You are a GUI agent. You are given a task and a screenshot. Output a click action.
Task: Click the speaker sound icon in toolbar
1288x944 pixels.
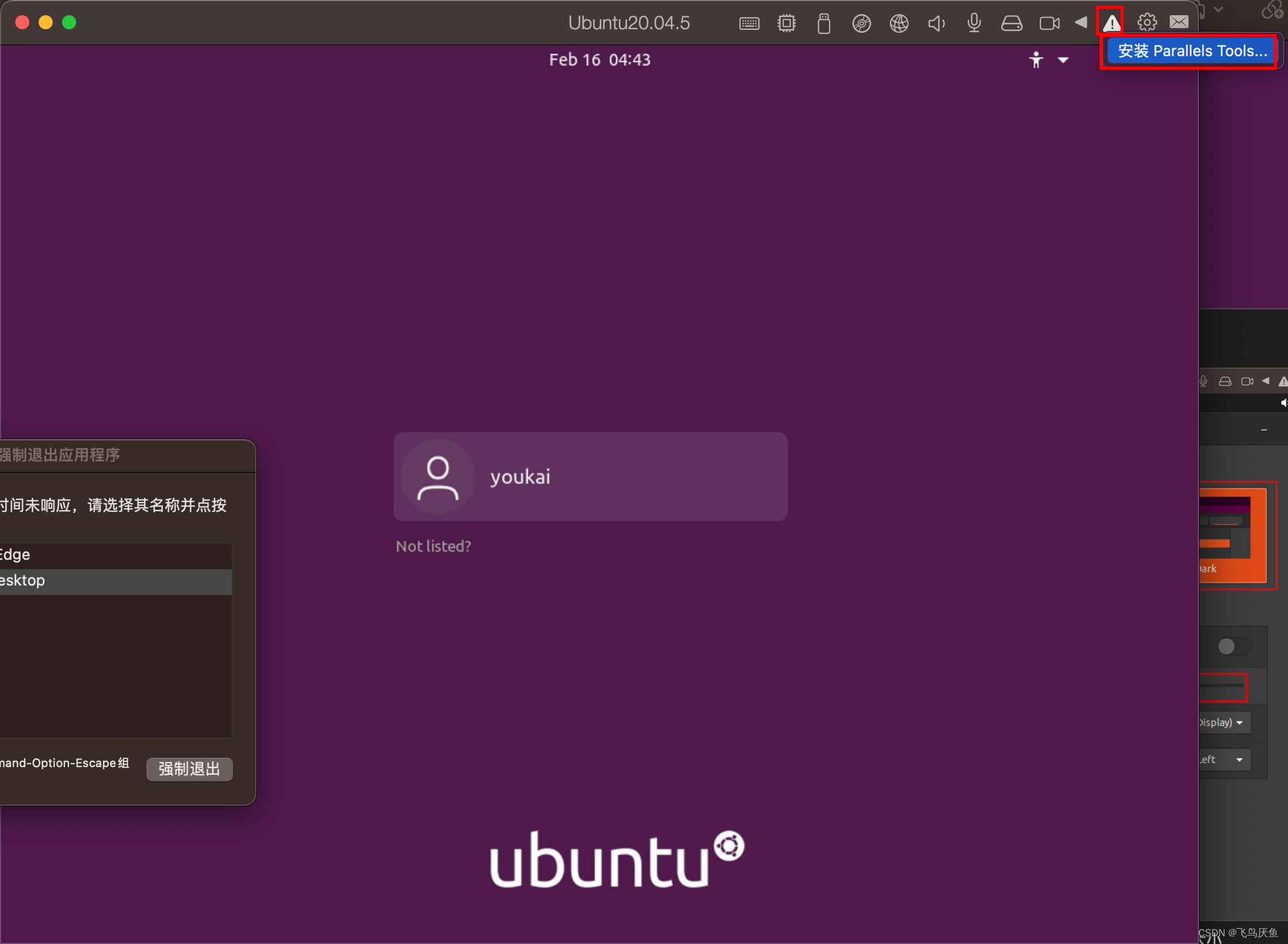pyautogui.click(x=936, y=23)
